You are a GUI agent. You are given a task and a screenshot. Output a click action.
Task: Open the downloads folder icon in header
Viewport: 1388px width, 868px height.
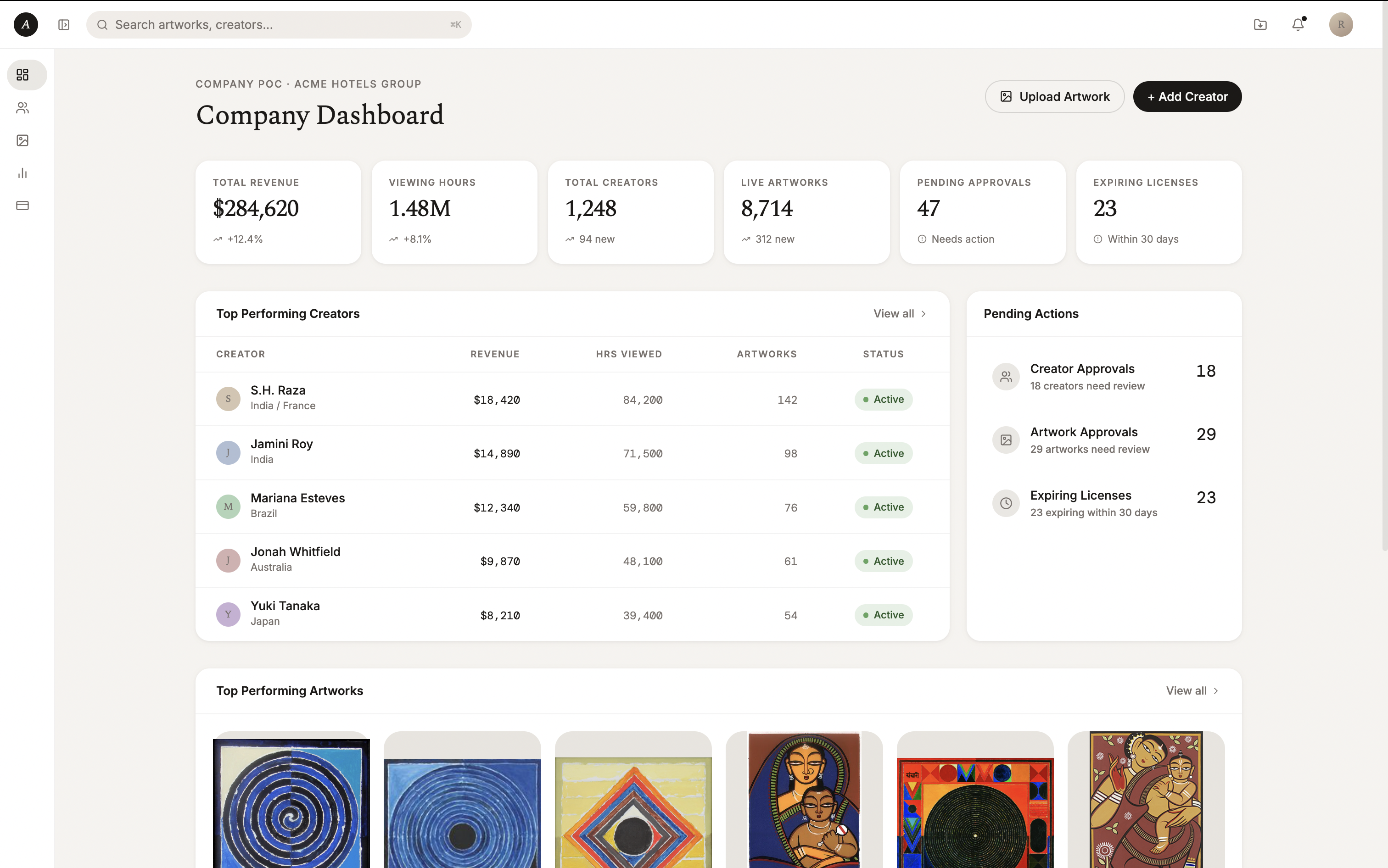coord(1260,25)
